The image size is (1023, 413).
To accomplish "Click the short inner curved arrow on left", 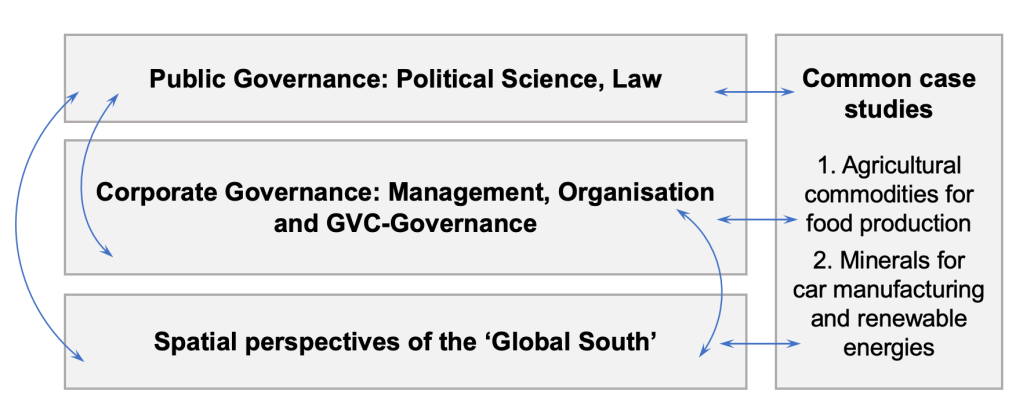I will click(90, 175).
